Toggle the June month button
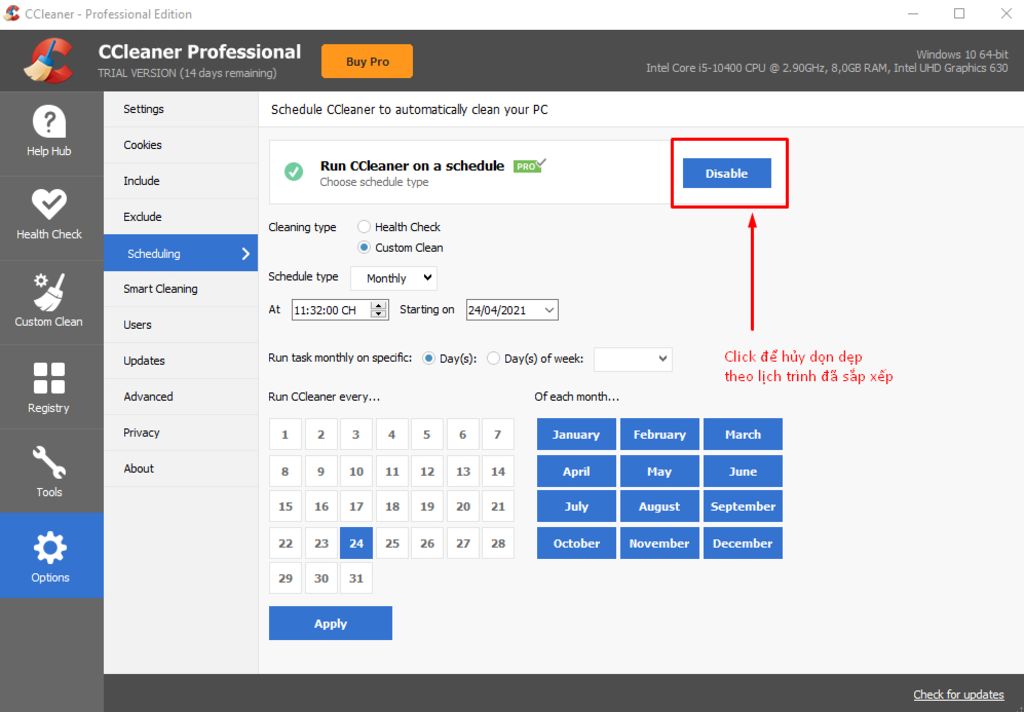The width and height of the screenshot is (1024, 712). [743, 471]
